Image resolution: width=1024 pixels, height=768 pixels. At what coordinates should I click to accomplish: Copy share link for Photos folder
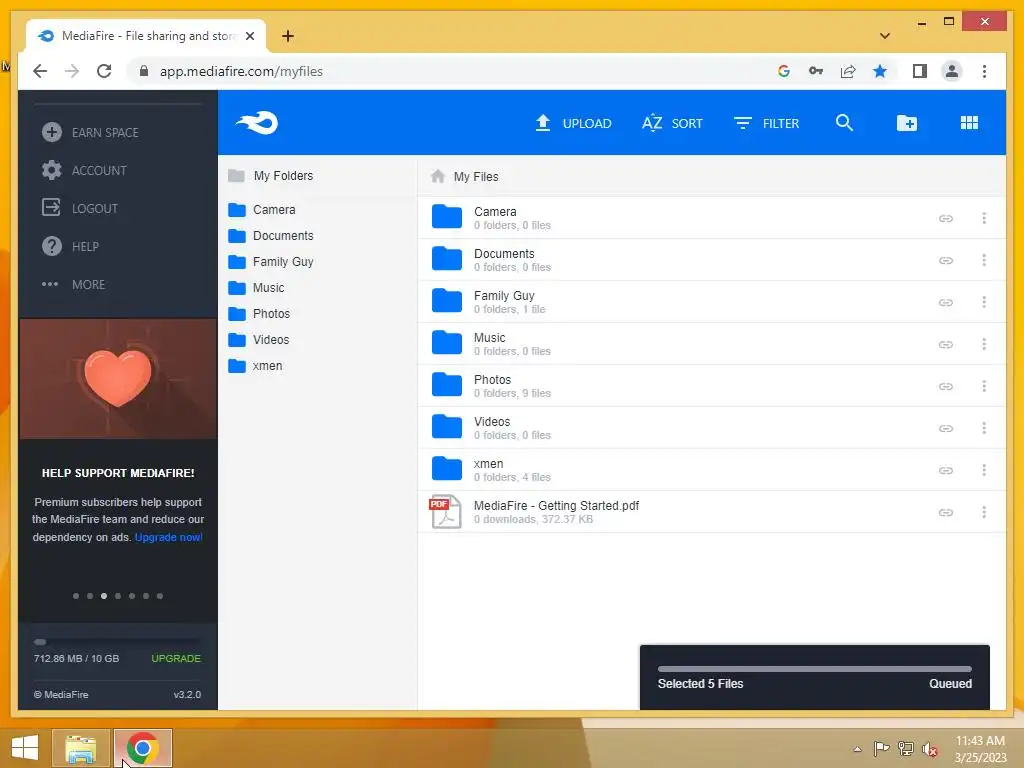946,387
